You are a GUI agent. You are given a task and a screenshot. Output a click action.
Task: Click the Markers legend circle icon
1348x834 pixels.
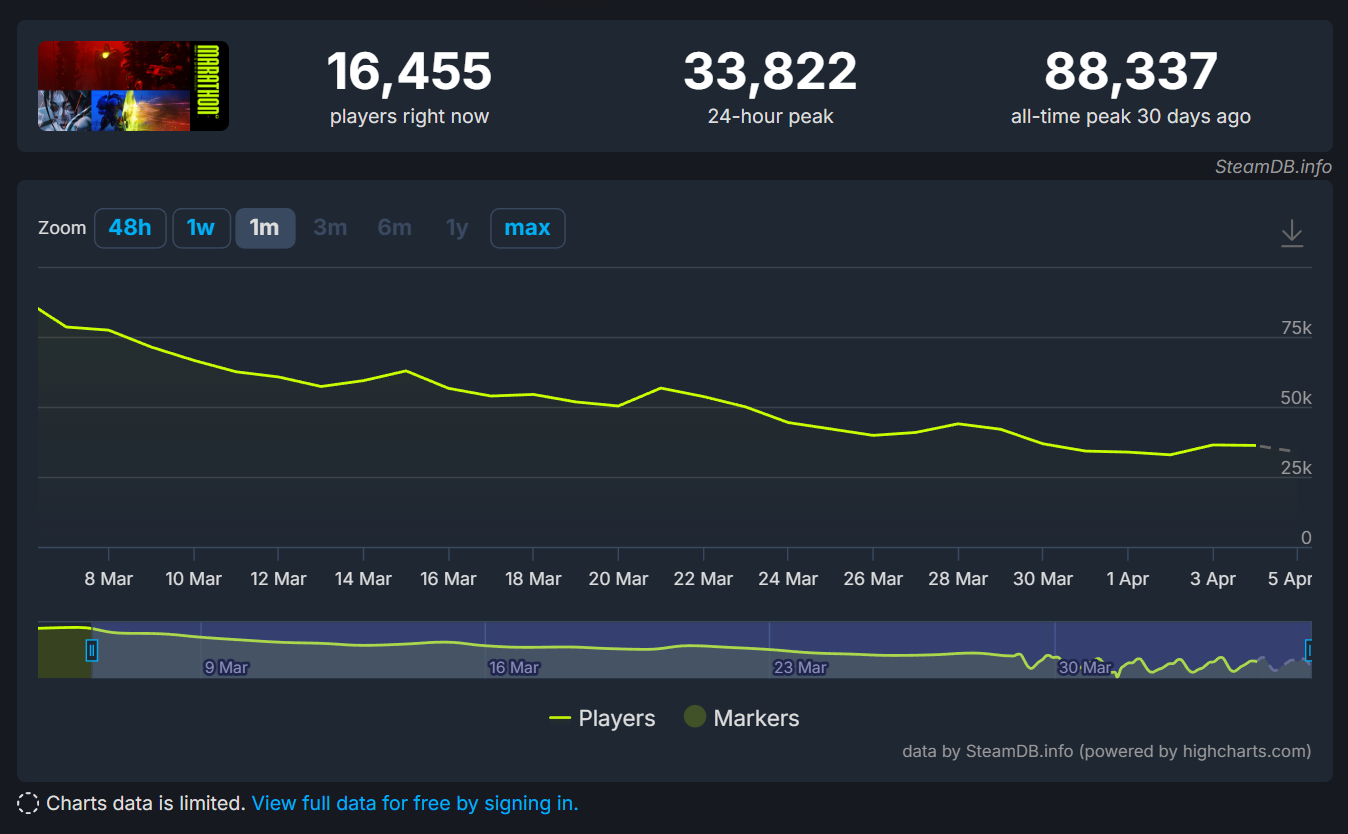point(695,717)
